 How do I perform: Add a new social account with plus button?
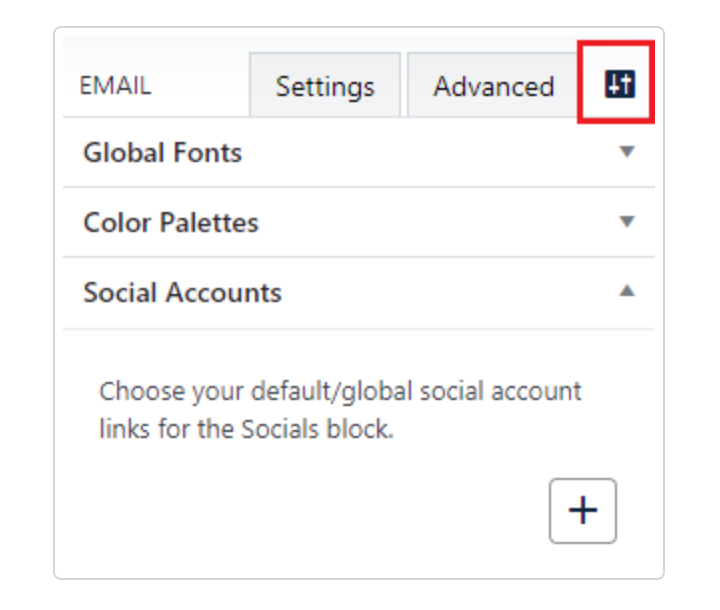click(x=582, y=510)
